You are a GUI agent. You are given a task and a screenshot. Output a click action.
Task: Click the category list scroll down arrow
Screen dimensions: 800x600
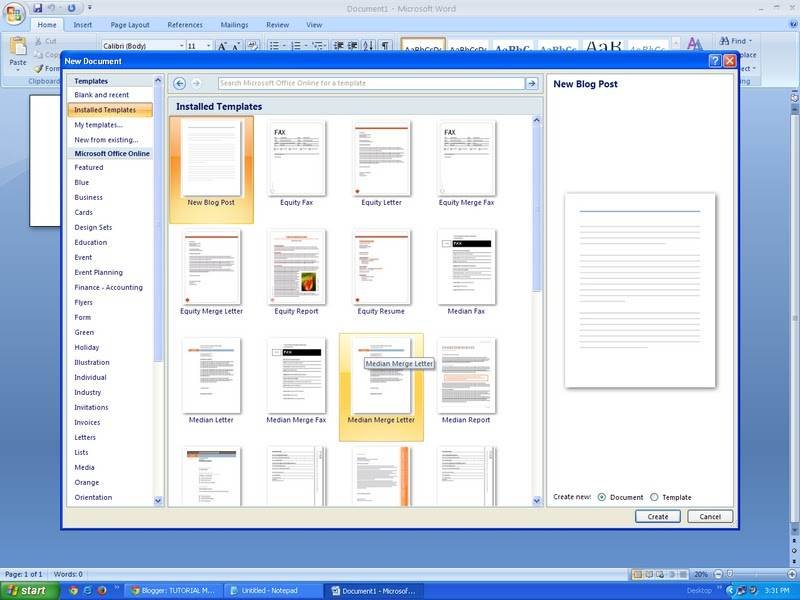point(158,501)
